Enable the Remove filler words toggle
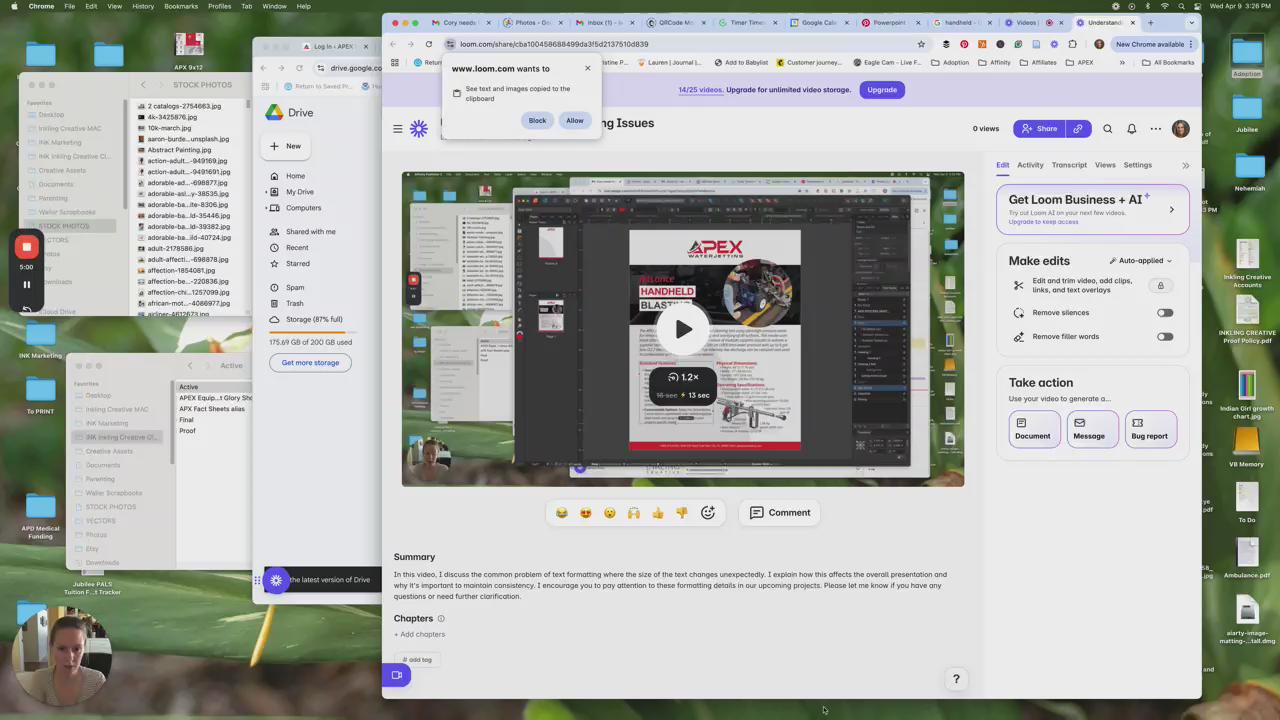Image resolution: width=1280 pixels, height=720 pixels. 1165,337
